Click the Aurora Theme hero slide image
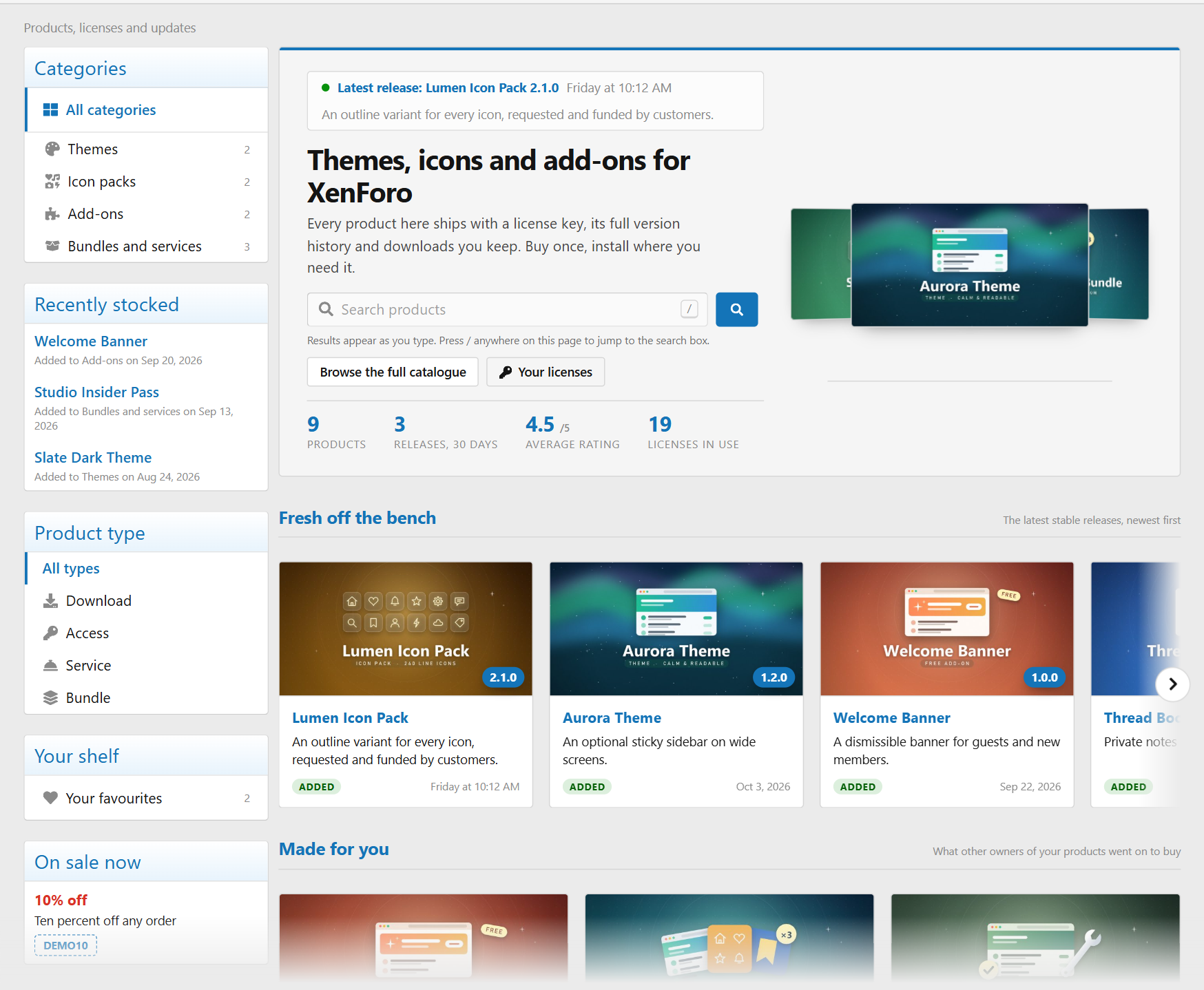 [970, 265]
